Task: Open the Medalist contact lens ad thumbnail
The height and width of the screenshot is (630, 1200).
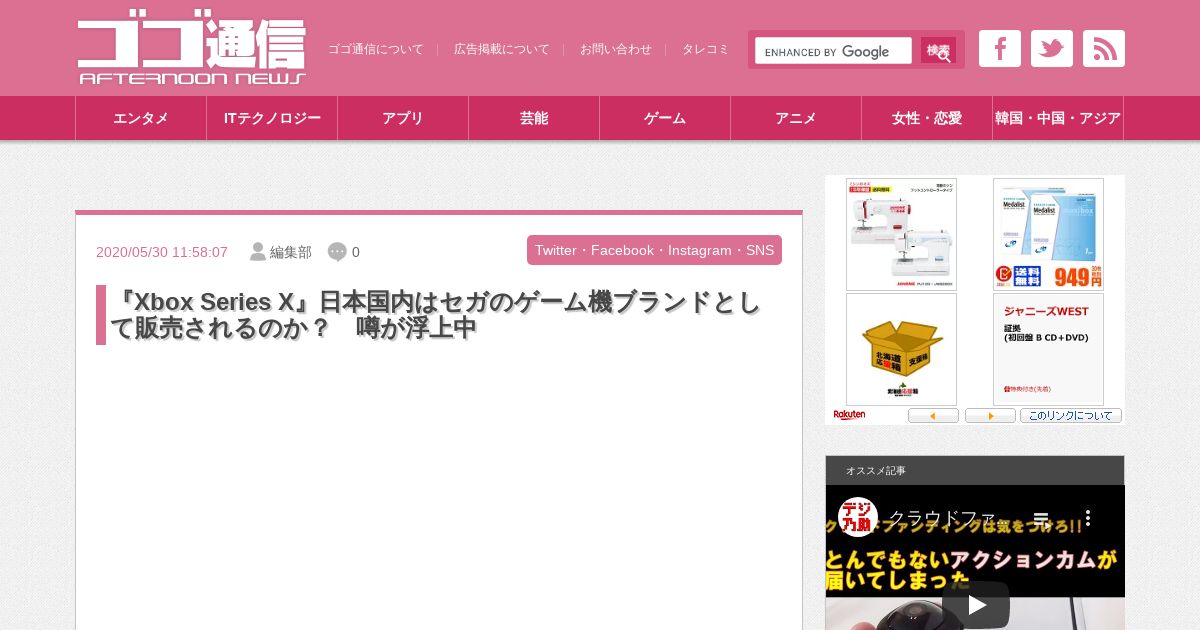Action: [1048, 234]
